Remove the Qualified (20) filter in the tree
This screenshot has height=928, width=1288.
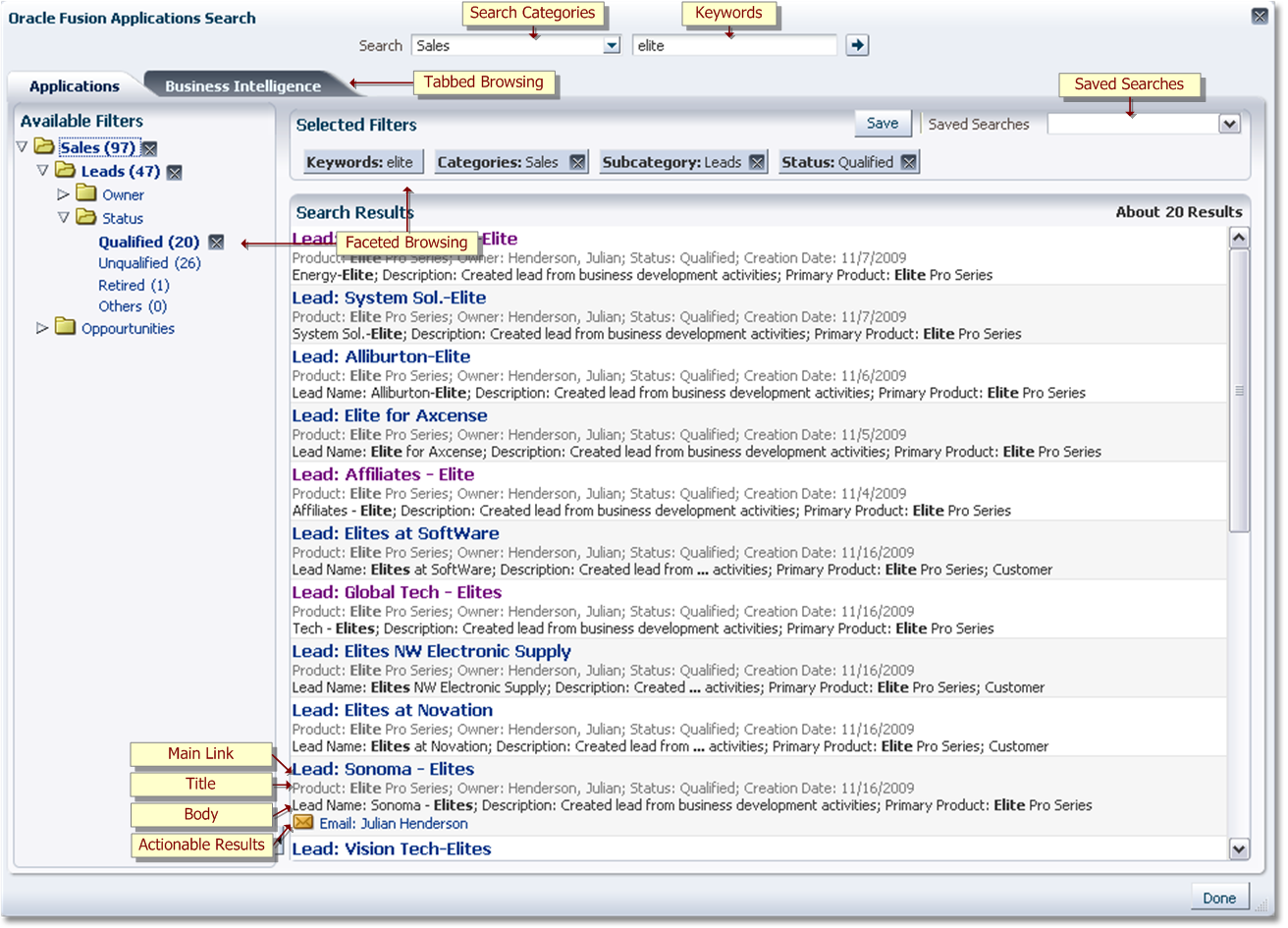[x=216, y=242]
